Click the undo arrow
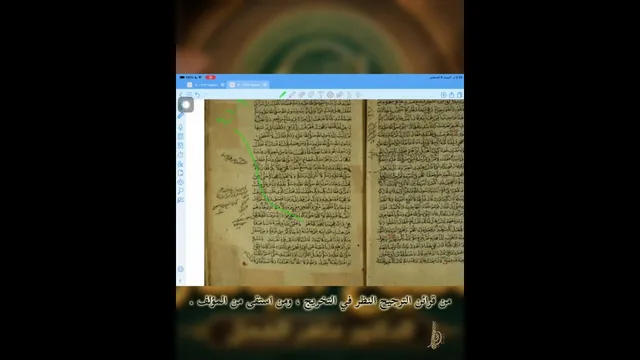 pyautogui.click(x=198, y=95)
